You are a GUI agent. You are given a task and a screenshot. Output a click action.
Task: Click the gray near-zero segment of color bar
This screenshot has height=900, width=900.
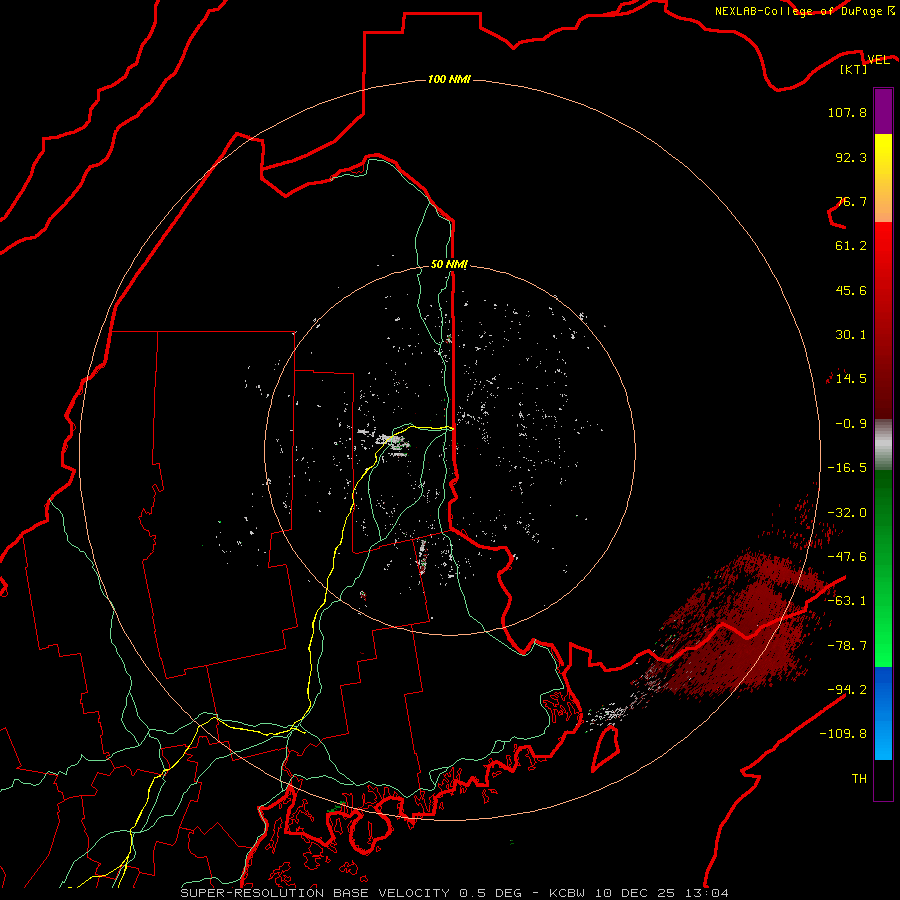click(x=883, y=445)
